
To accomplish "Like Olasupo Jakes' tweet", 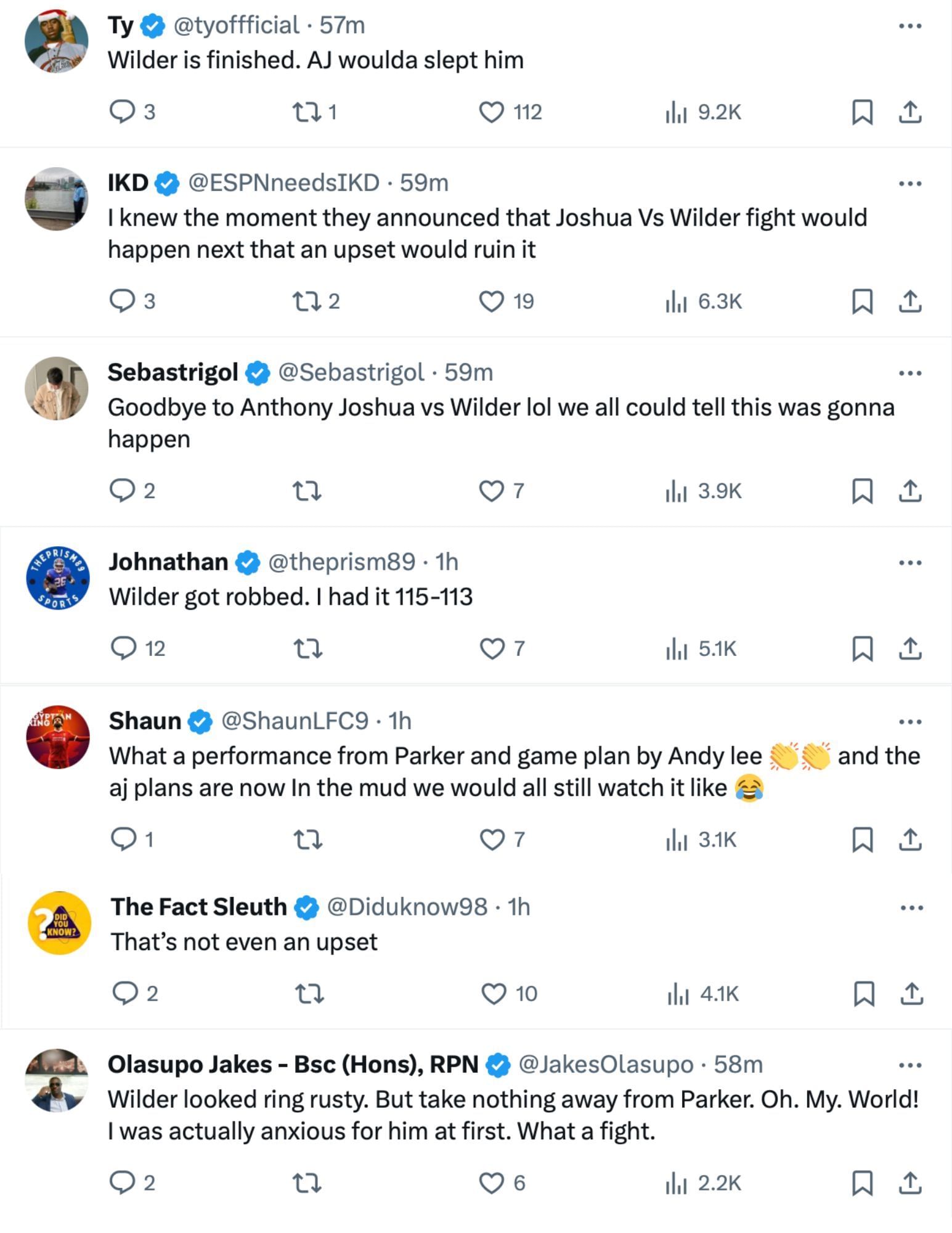I will pyautogui.click(x=492, y=1182).
